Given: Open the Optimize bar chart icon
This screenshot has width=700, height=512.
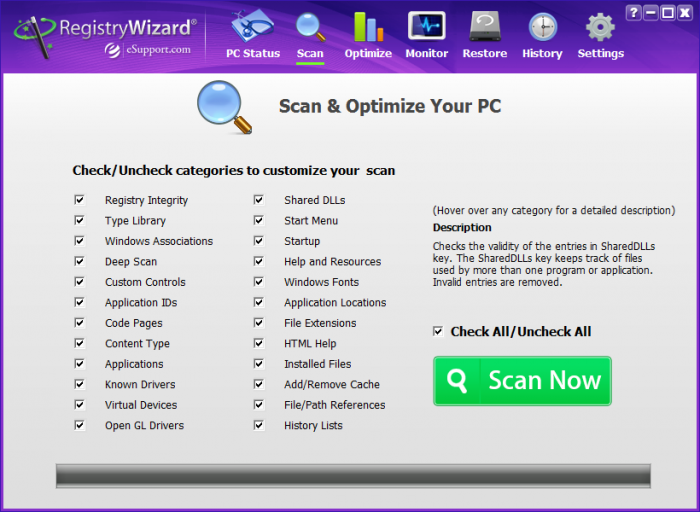Looking at the screenshot, I should click(x=367, y=27).
